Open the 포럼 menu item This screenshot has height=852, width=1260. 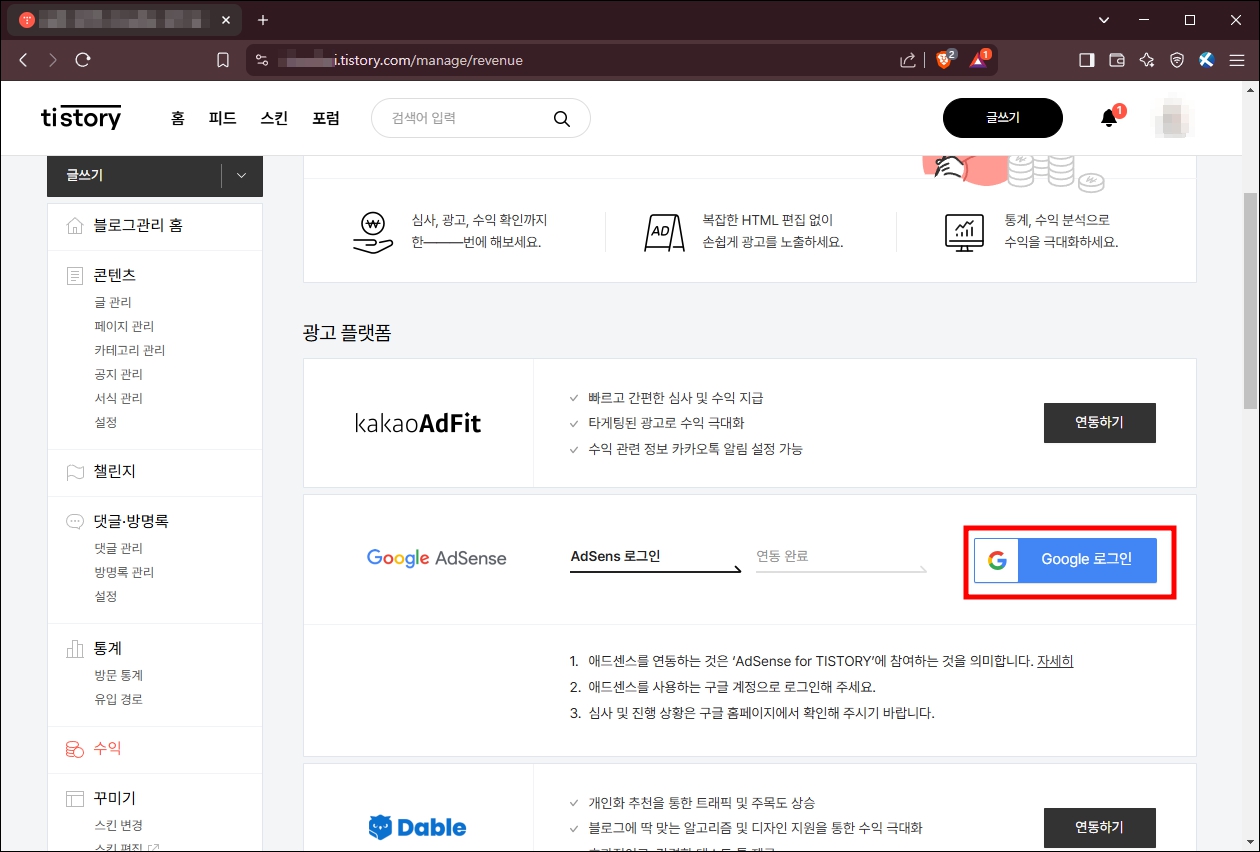coord(327,117)
